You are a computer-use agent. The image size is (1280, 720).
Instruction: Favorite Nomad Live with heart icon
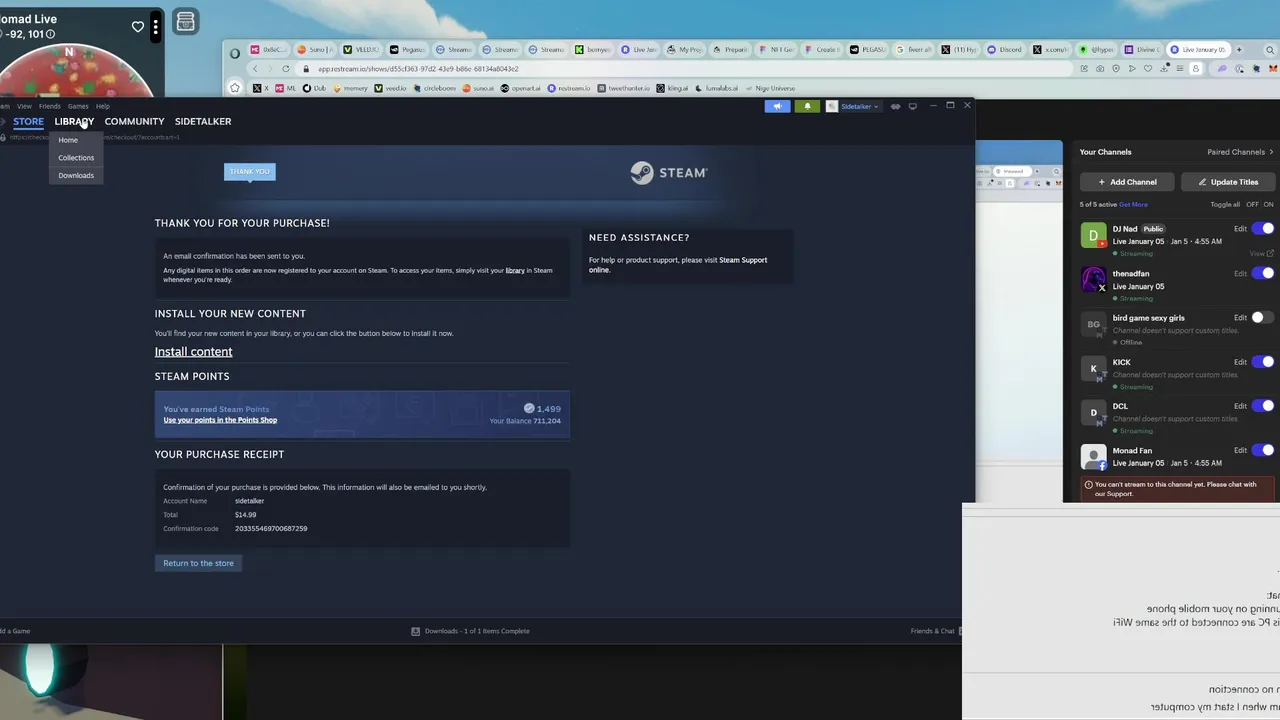[x=138, y=27]
